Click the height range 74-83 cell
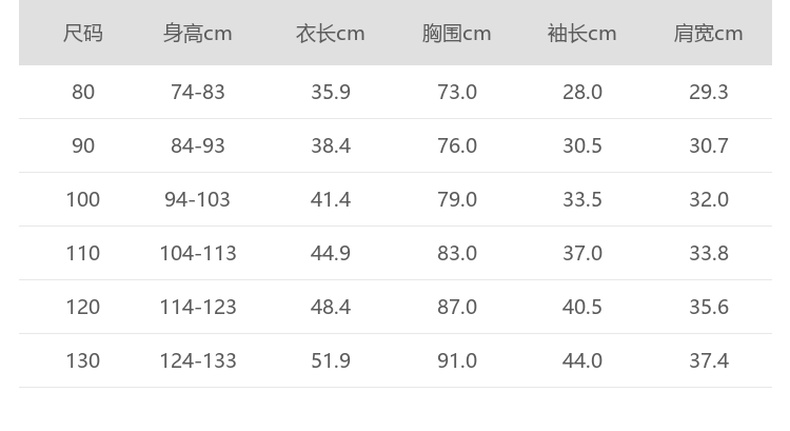790x431 pixels. pyautogui.click(x=198, y=92)
